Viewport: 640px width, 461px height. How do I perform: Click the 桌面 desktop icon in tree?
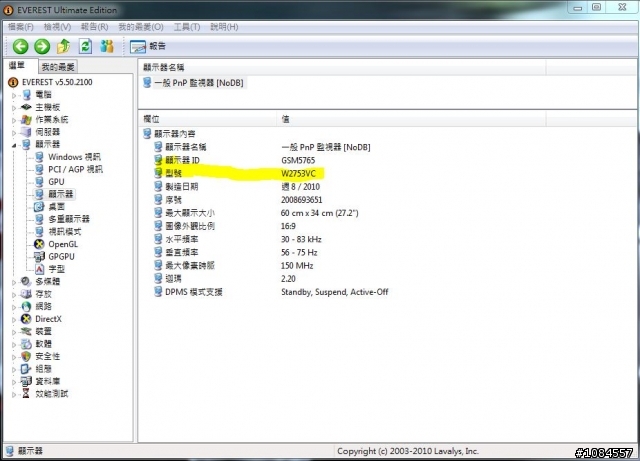[39, 207]
